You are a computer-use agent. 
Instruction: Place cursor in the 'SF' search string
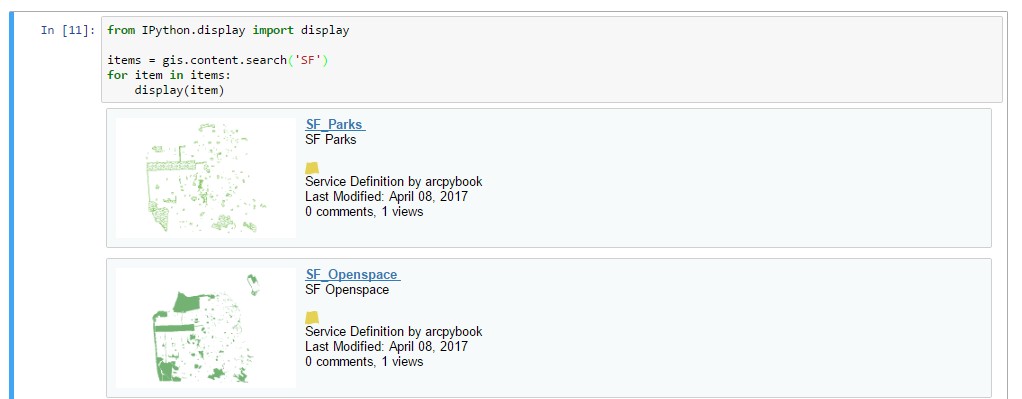pos(310,60)
